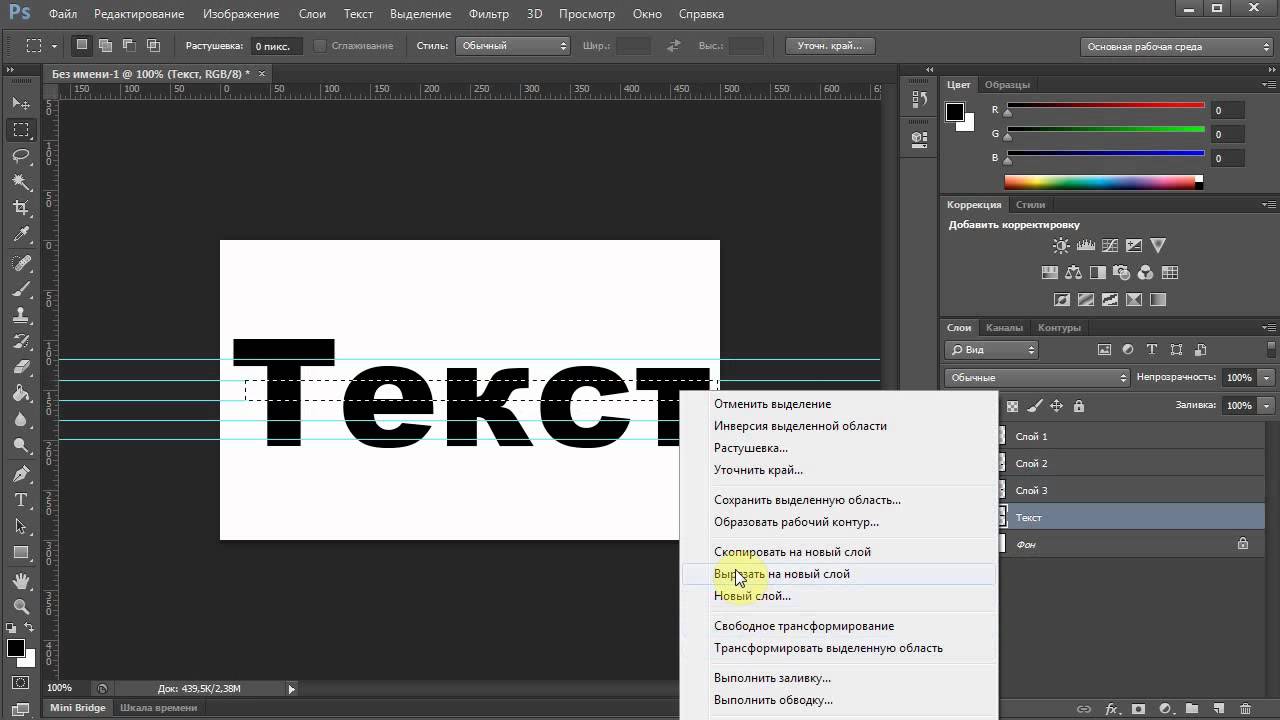Screen dimensions: 1280x720
Task: Select the Magic Wand tool
Action: coord(21,181)
